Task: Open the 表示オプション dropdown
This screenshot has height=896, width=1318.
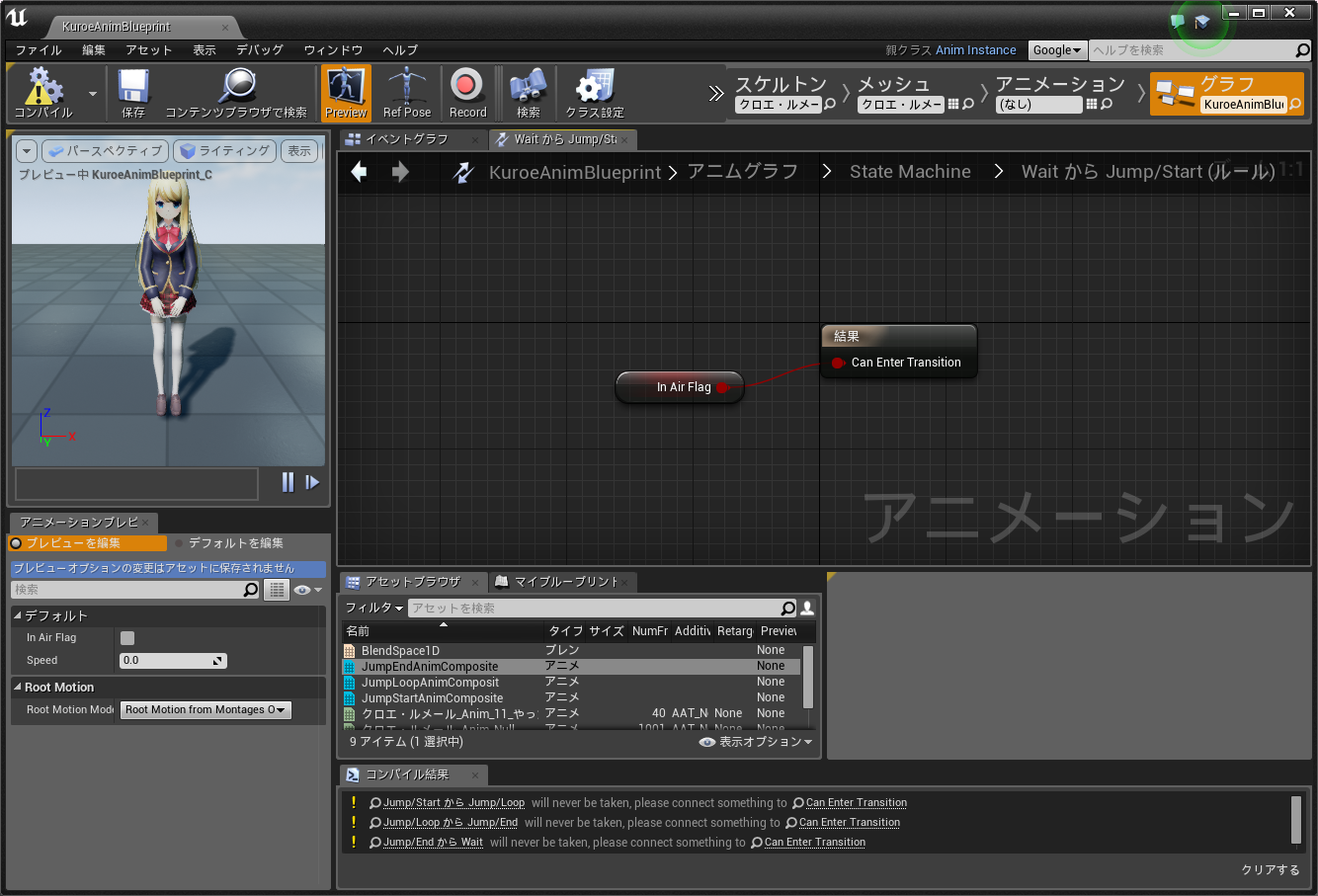Action: (756, 742)
